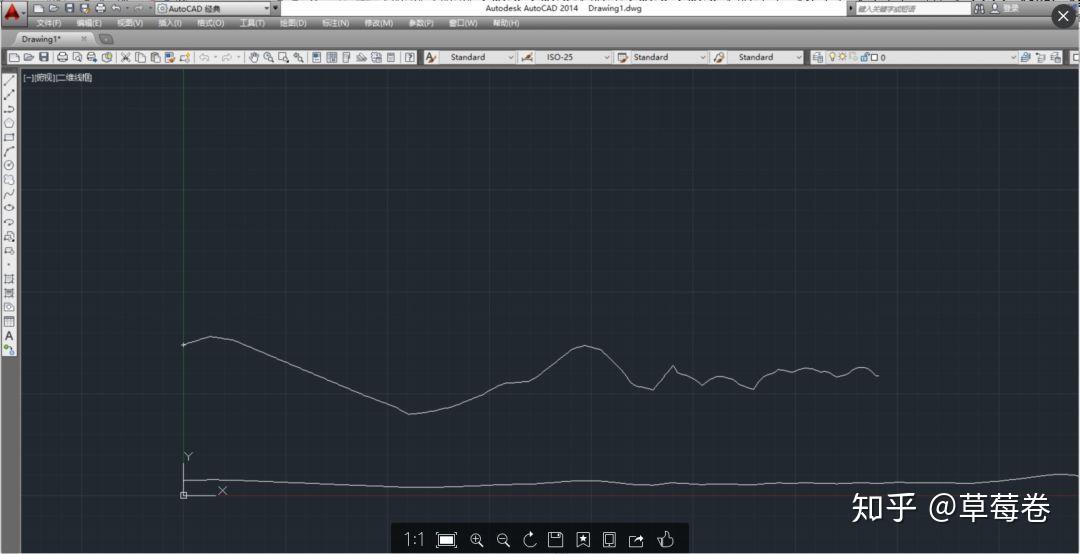Click the new drawing tab button
The width and height of the screenshot is (1080, 554).
click(105, 39)
